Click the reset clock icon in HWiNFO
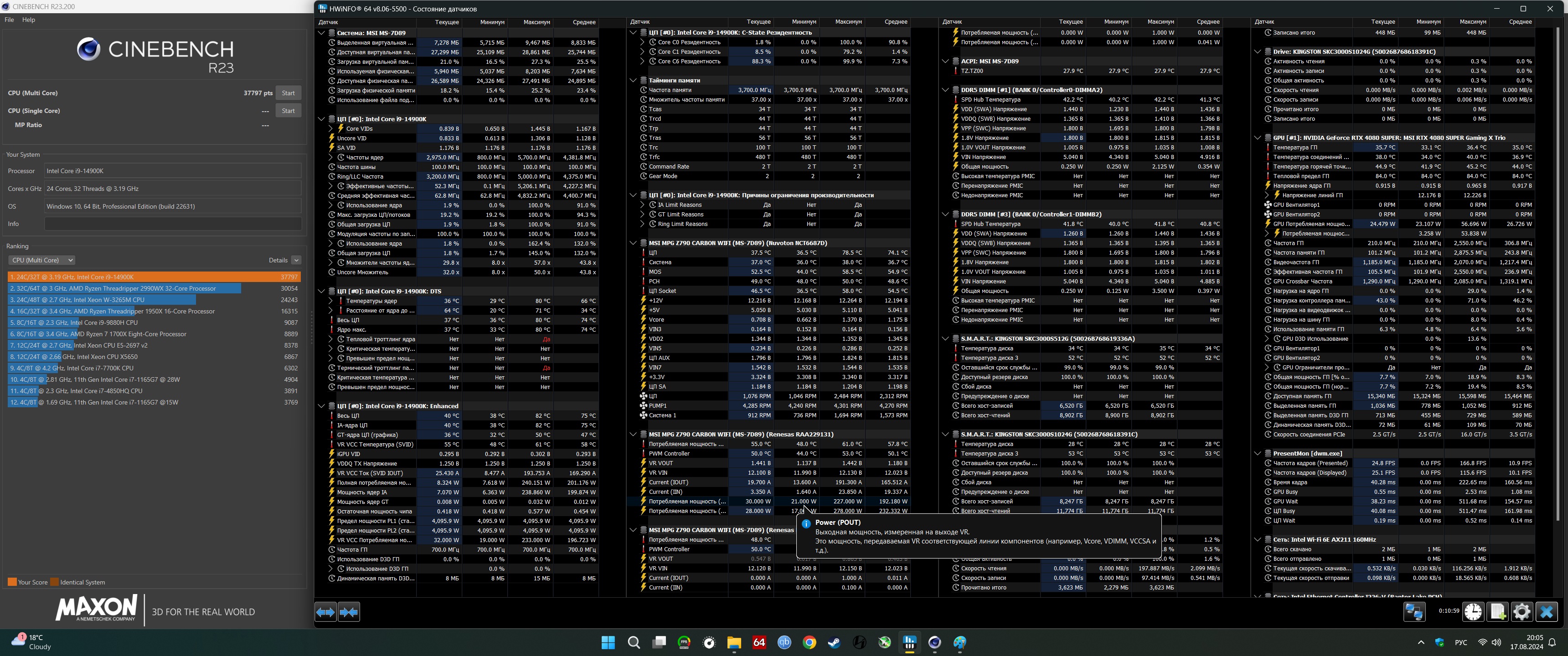This screenshot has width=1568, height=656. coord(1473,611)
